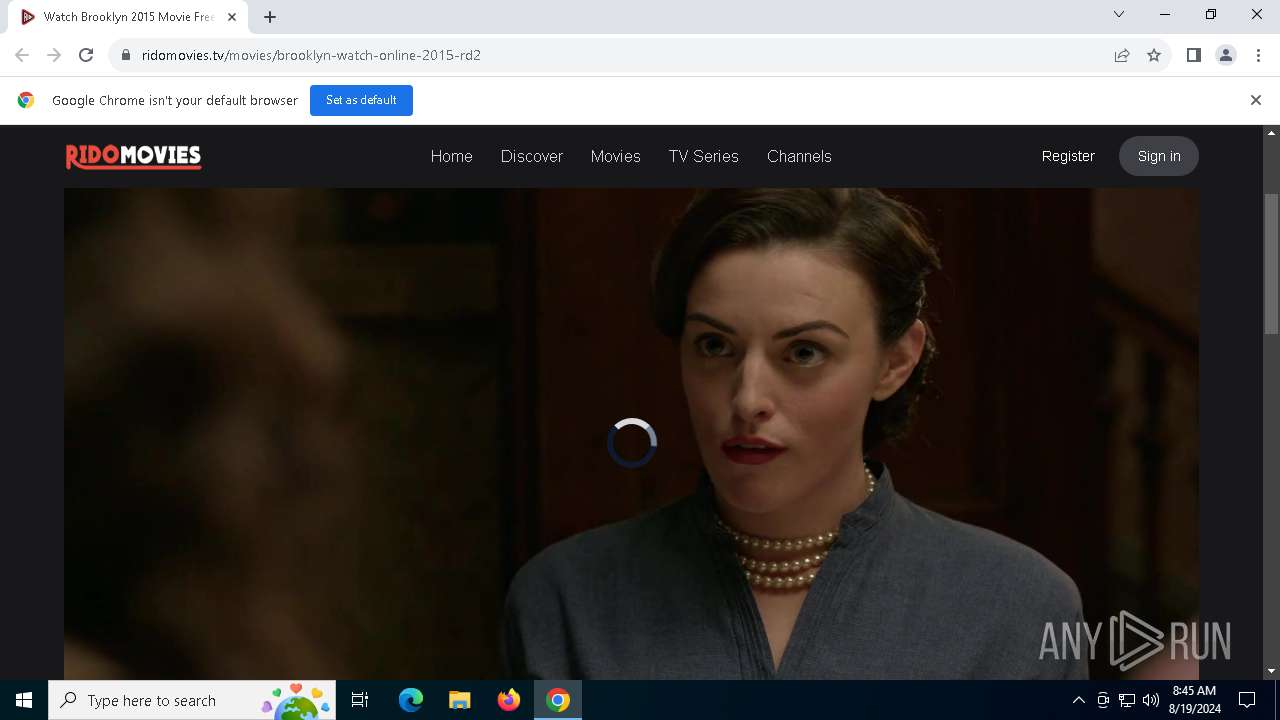Image resolution: width=1280 pixels, height=720 pixels.
Task: Close the Watch Brooklyn 2015 tab
Action: [232, 17]
